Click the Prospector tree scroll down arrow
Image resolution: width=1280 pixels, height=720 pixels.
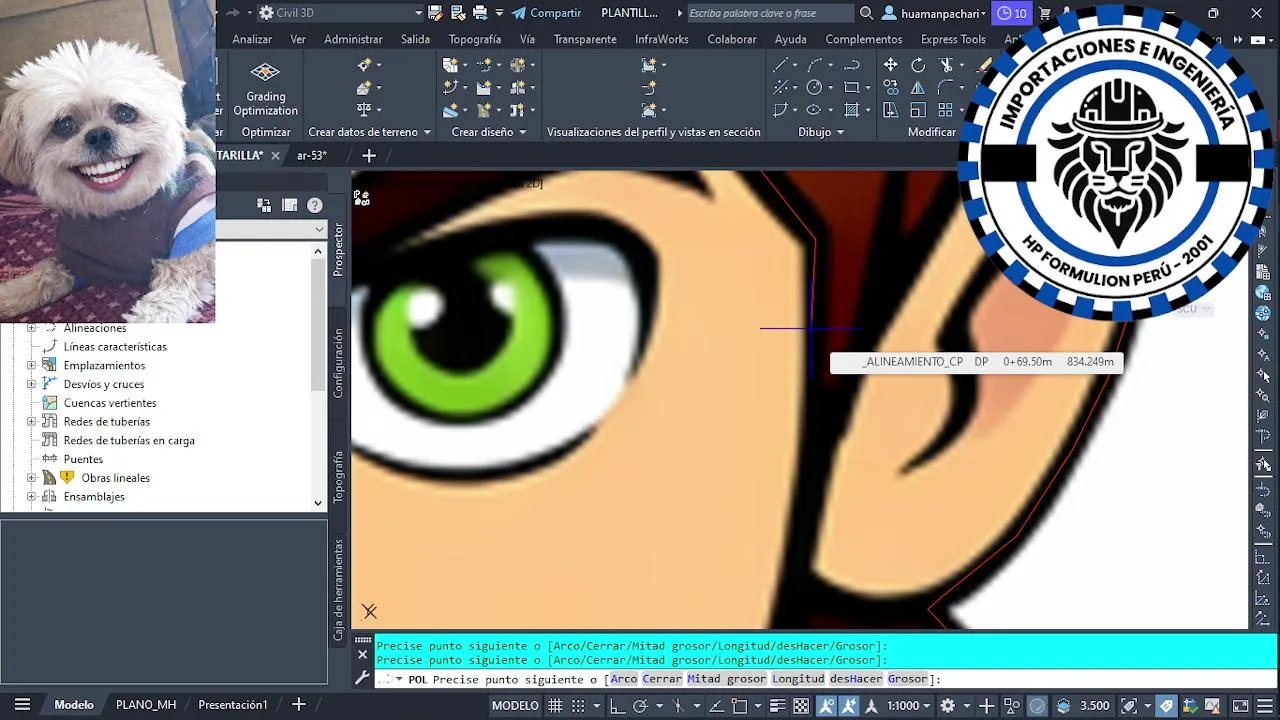click(318, 503)
